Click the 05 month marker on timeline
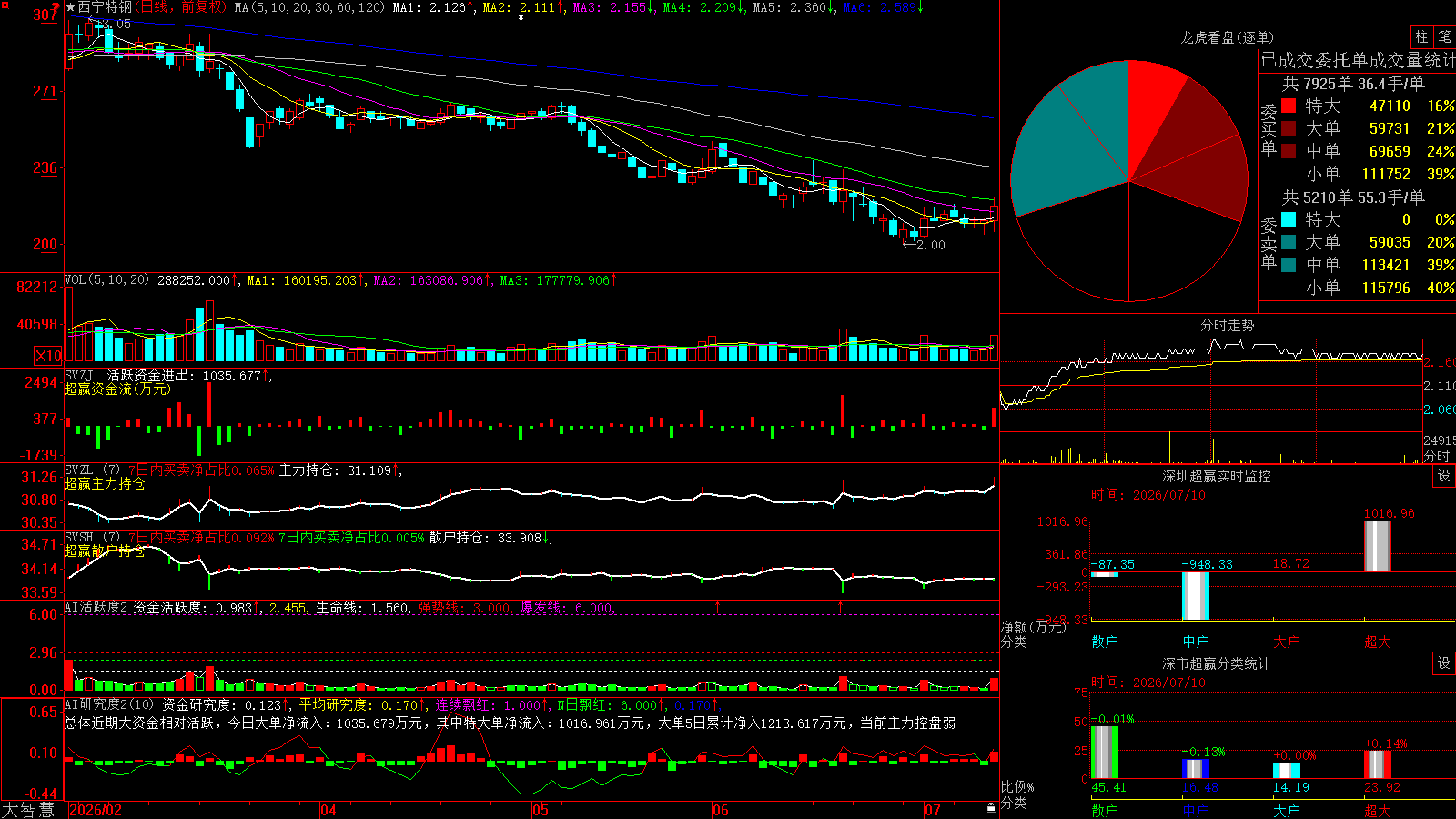Screen dimensions: 1456x819 [541, 810]
